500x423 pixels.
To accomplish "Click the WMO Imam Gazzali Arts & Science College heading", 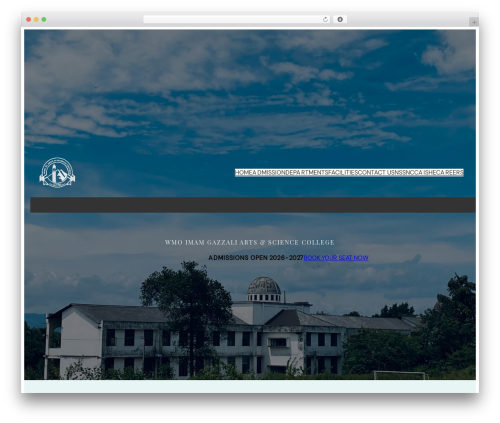I will tap(249, 242).
